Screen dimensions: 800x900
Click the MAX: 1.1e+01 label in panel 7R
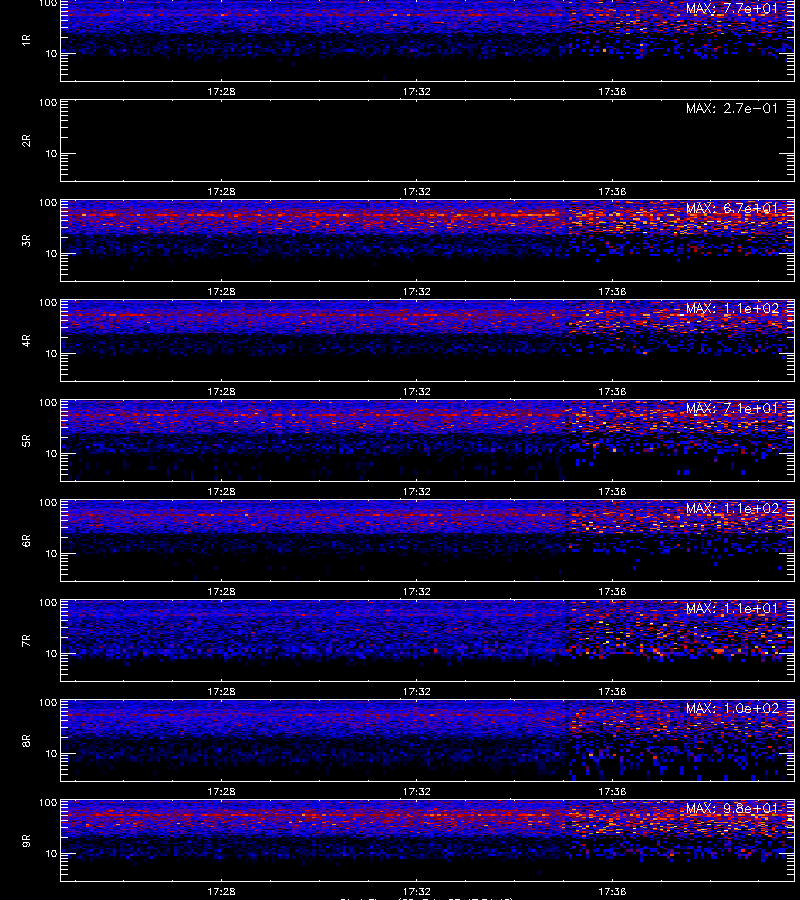[x=732, y=608]
